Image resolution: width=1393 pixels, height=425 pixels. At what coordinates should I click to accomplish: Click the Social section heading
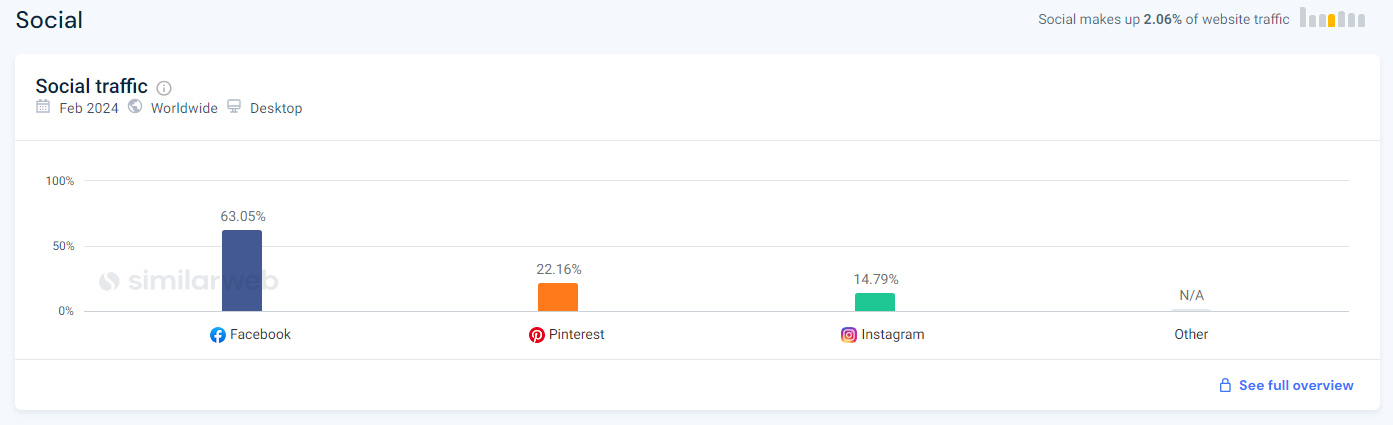[49, 19]
